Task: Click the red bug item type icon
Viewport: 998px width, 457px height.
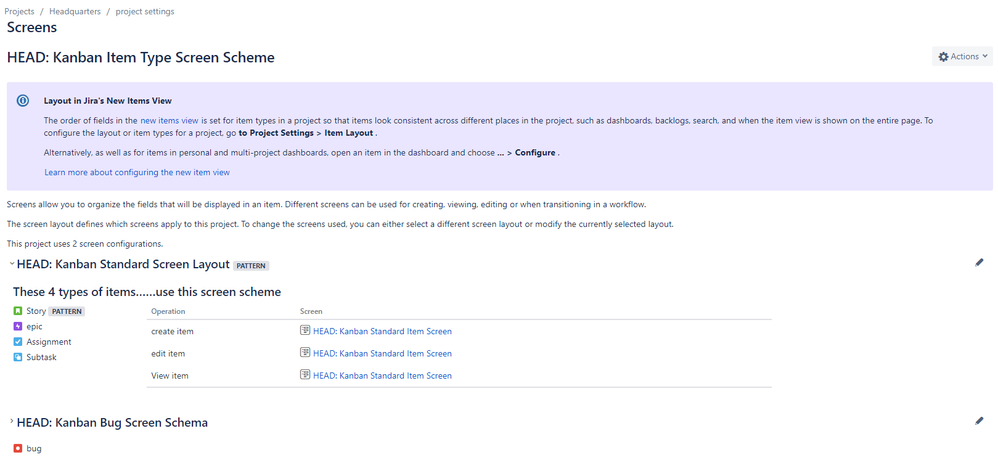Action: (x=18, y=449)
